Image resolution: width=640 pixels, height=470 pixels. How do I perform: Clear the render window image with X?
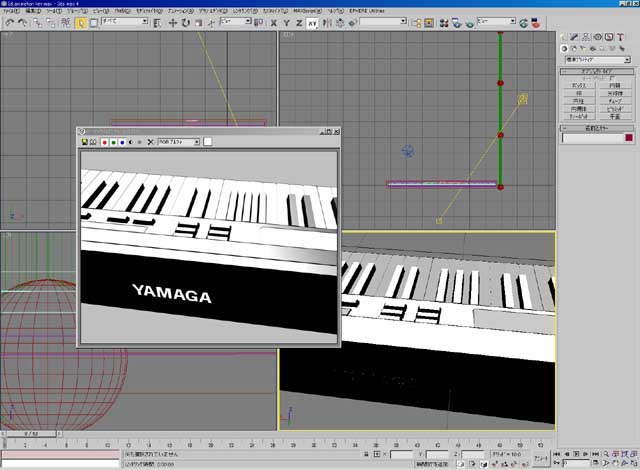click(150, 142)
